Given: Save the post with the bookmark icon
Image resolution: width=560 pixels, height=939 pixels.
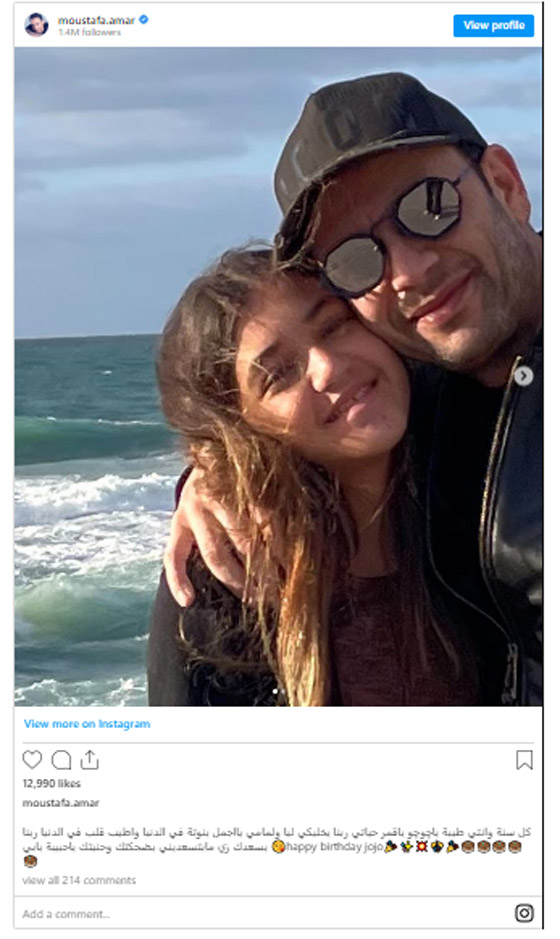Looking at the screenshot, I should click(x=524, y=760).
